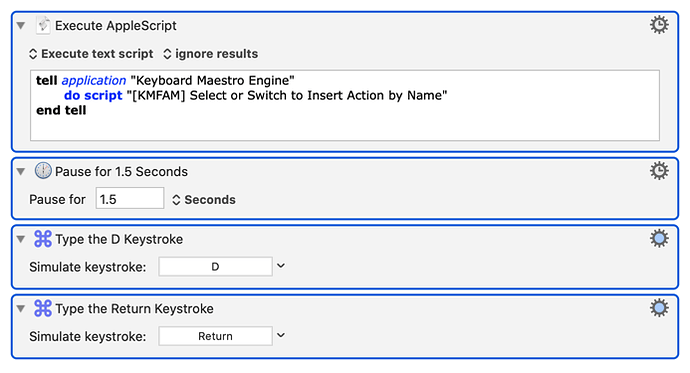Open the Execute text script popup

tap(91, 54)
